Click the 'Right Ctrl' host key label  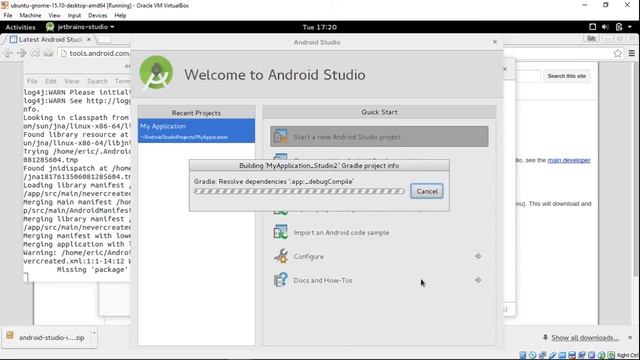[x=628, y=355]
